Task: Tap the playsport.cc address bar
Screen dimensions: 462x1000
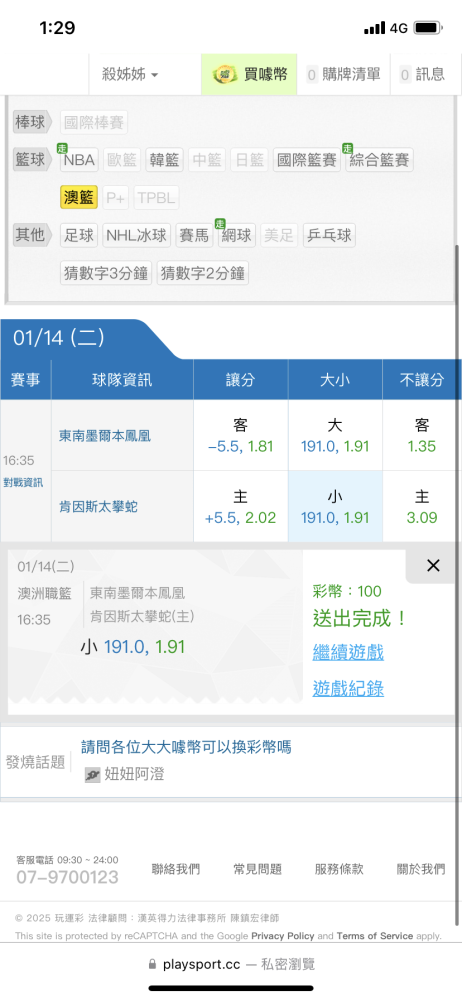Action: coord(231,964)
